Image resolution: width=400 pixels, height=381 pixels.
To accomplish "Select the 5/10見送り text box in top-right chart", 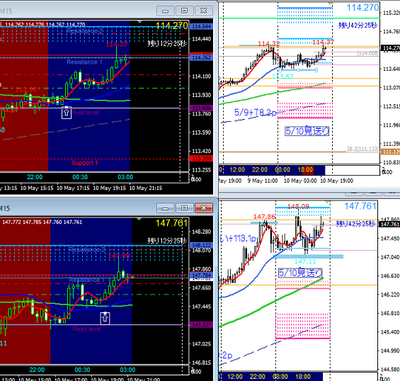I will pos(307,131).
